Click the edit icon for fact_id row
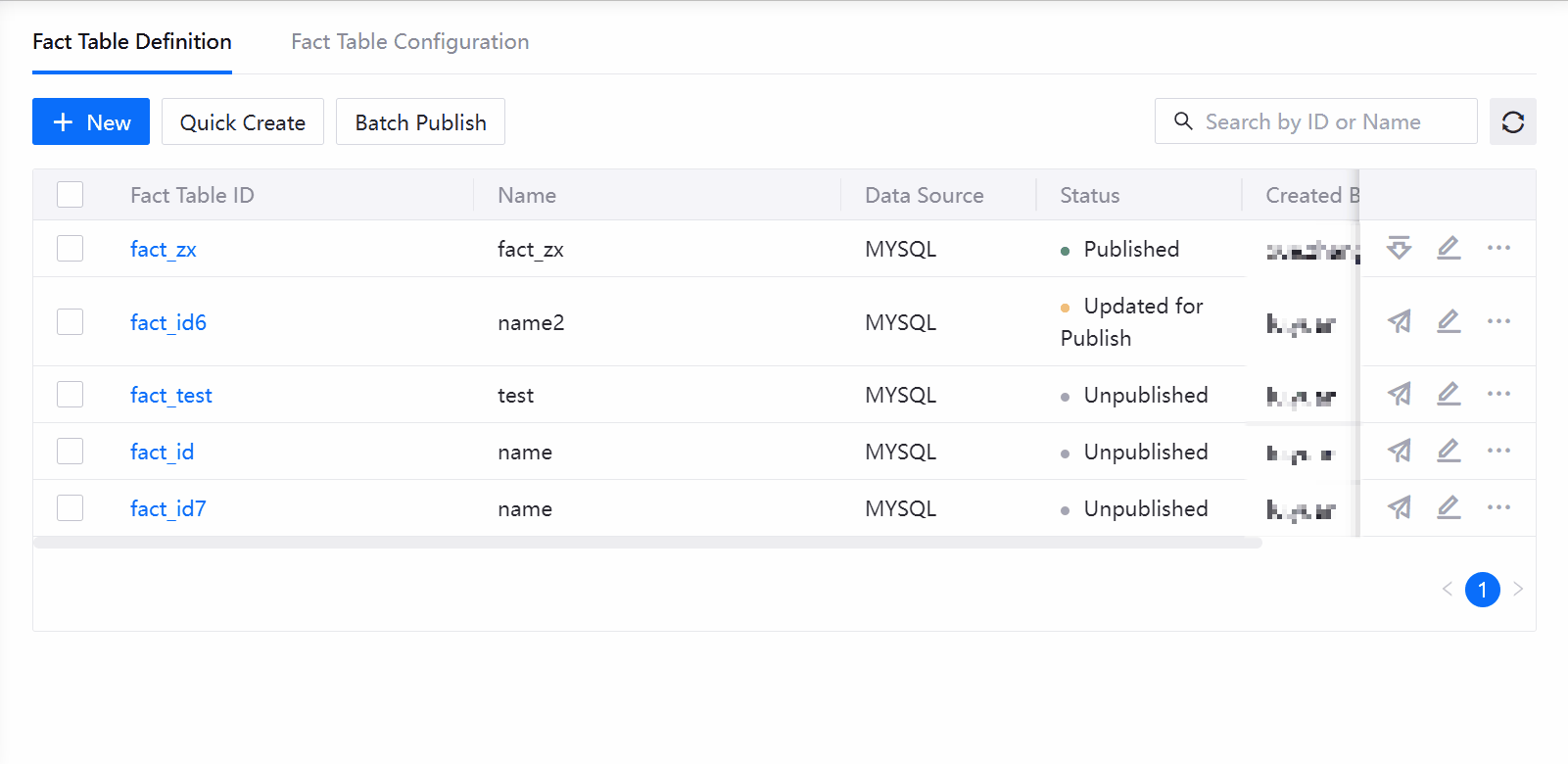The image size is (1568, 764). 1449,451
